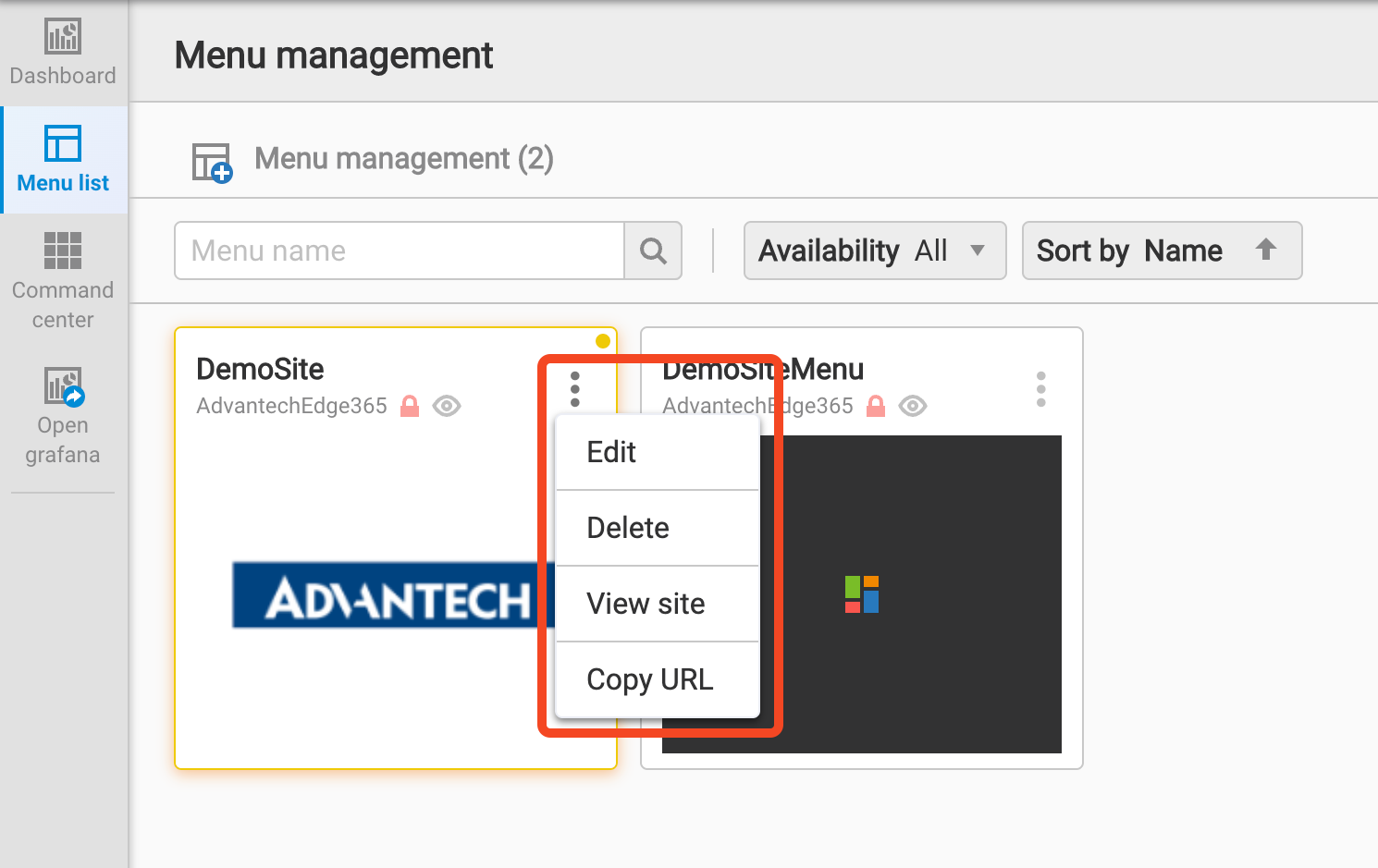Open the Sort by Name dropdown
Screen dimensions: 1378x868
coord(1130,251)
